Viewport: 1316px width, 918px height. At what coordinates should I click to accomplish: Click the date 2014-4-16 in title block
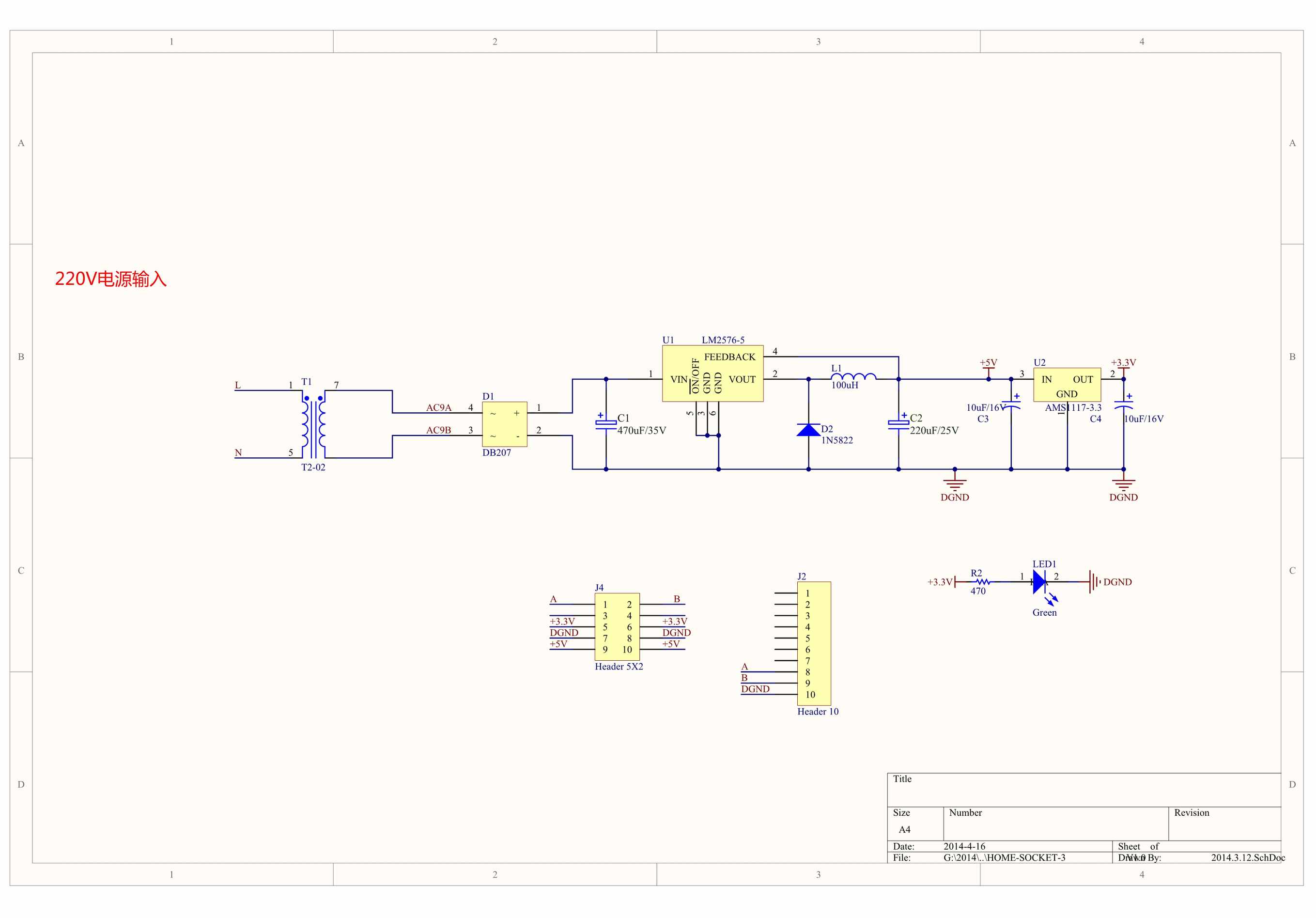(964, 846)
